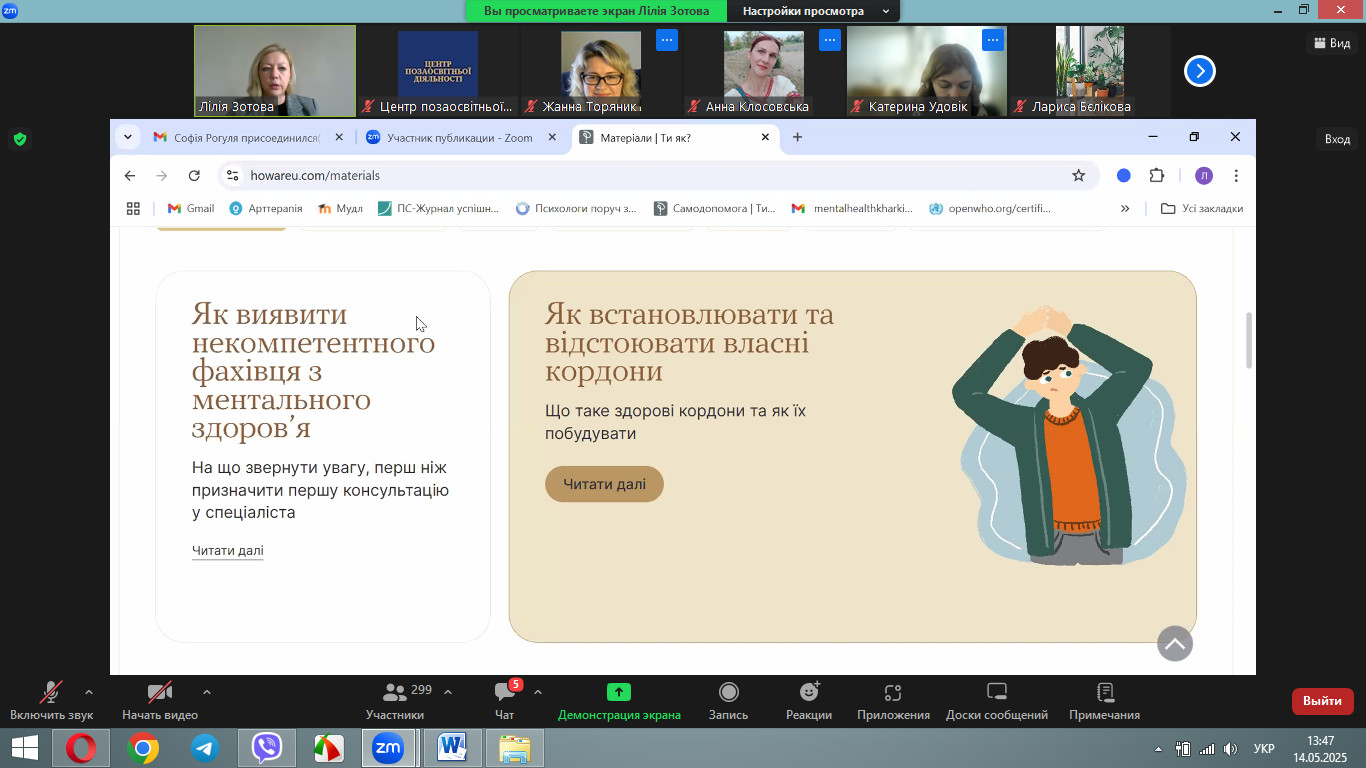Open more options on Анна Клосовська tile
Screen dimensions: 1366x768
click(x=829, y=40)
